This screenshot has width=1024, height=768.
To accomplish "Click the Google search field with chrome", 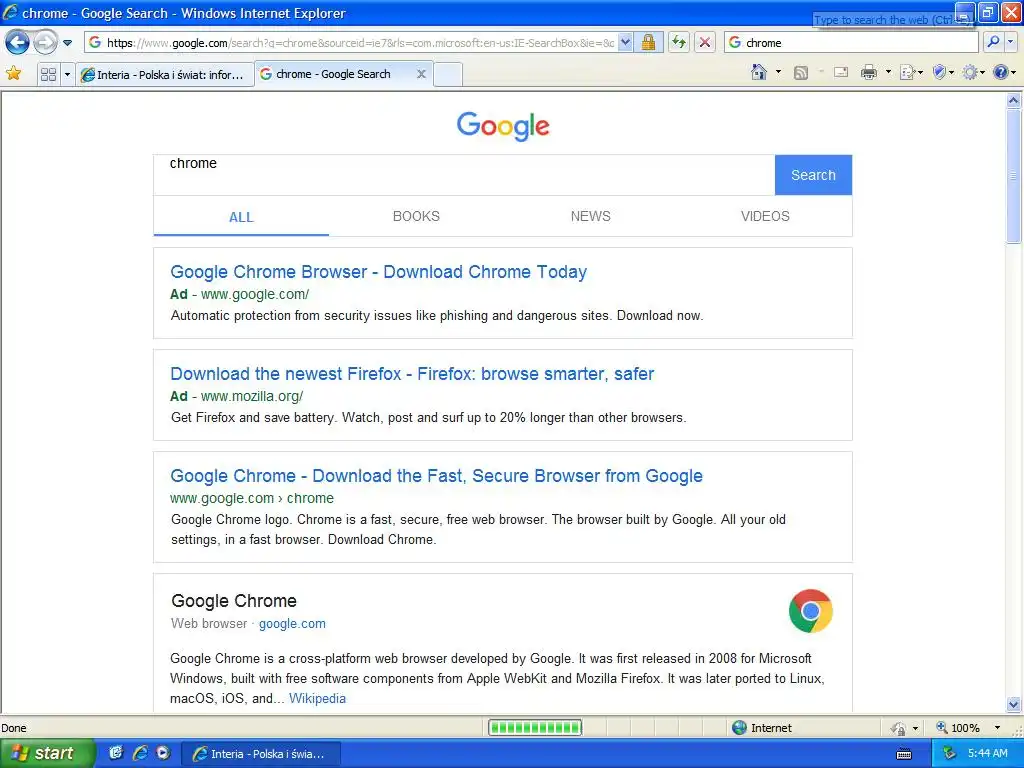I will click(x=464, y=175).
